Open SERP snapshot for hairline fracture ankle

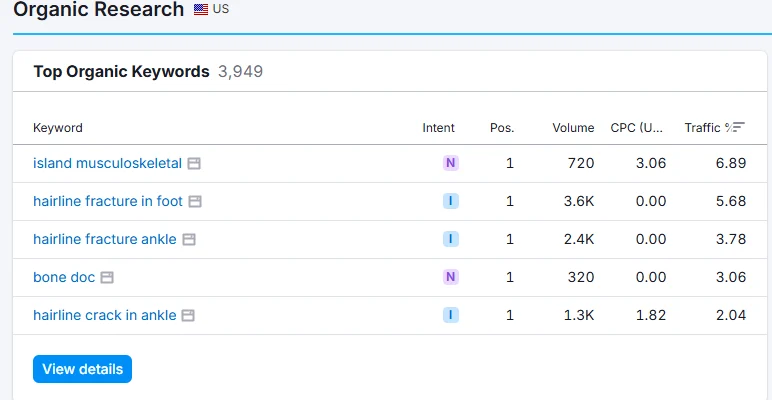(189, 239)
